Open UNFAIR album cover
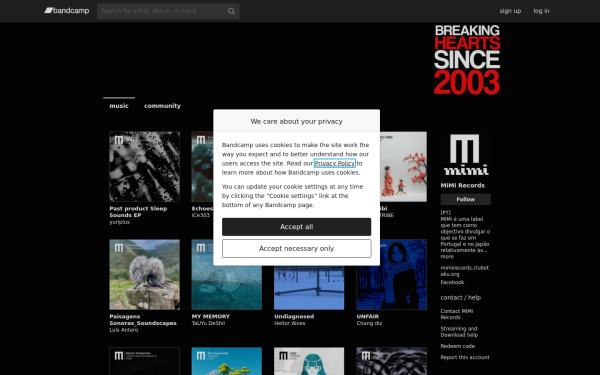This screenshot has width=600, height=375. pos(403,274)
